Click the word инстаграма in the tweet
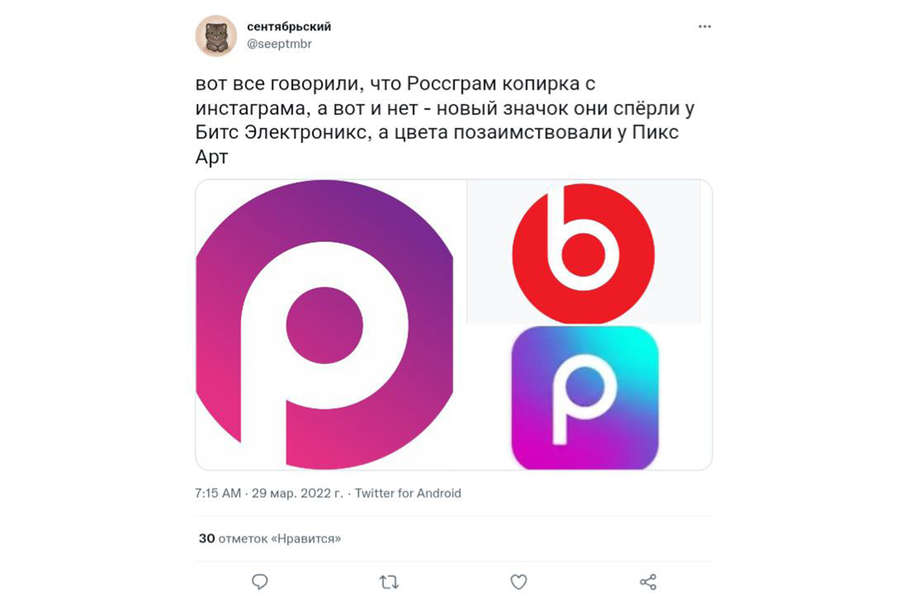This screenshot has height=600, width=900. click(x=250, y=108)
